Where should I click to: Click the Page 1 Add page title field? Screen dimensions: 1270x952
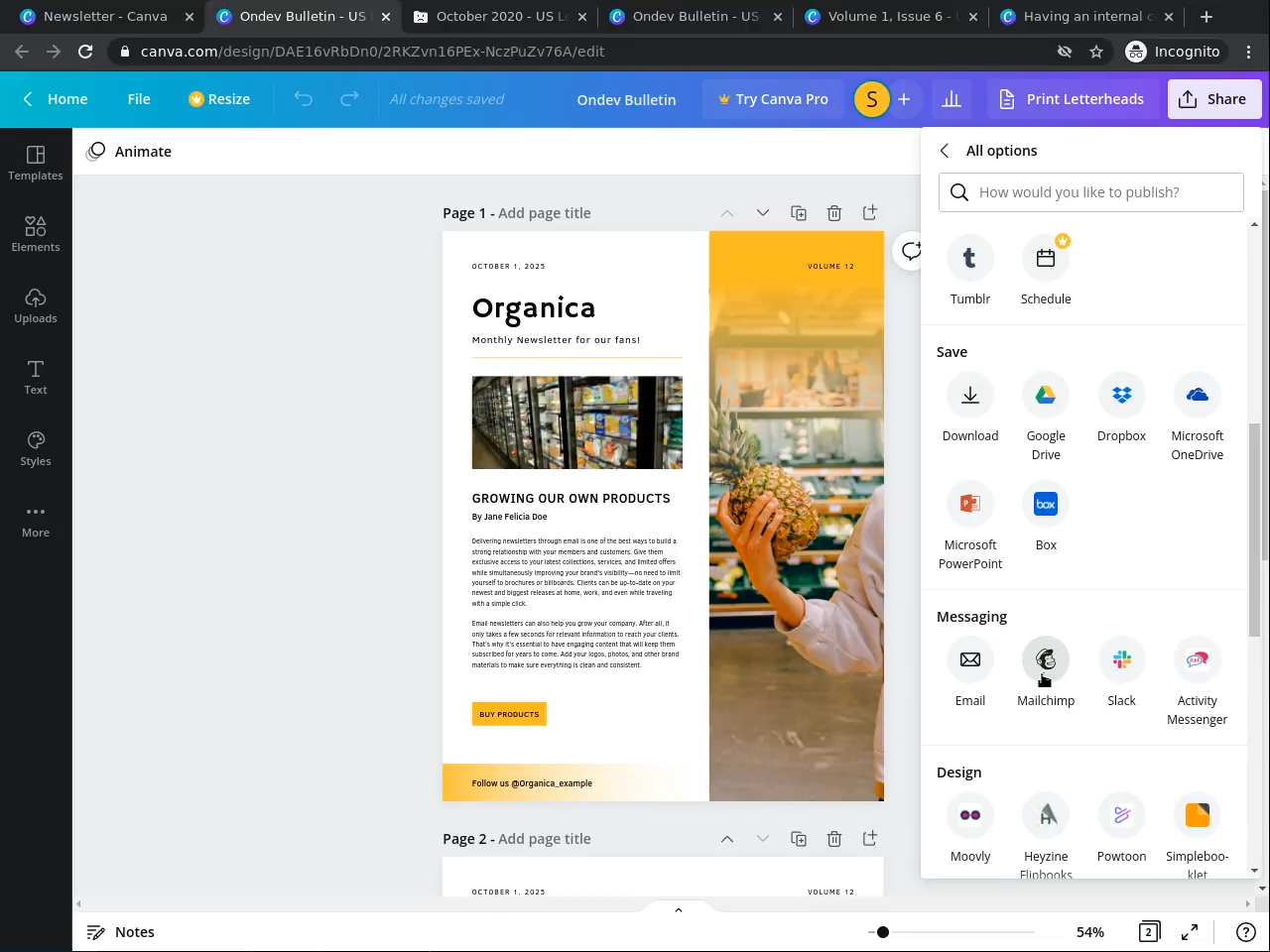tap(545, 213)
